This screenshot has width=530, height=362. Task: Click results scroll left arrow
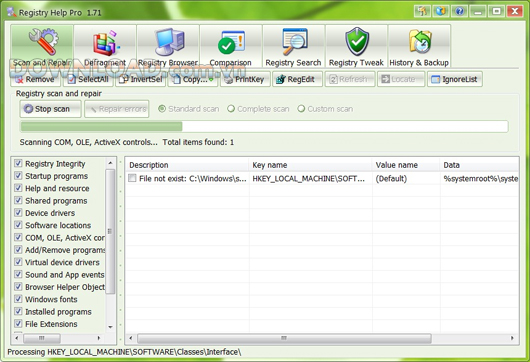click(x=131, y=338)
